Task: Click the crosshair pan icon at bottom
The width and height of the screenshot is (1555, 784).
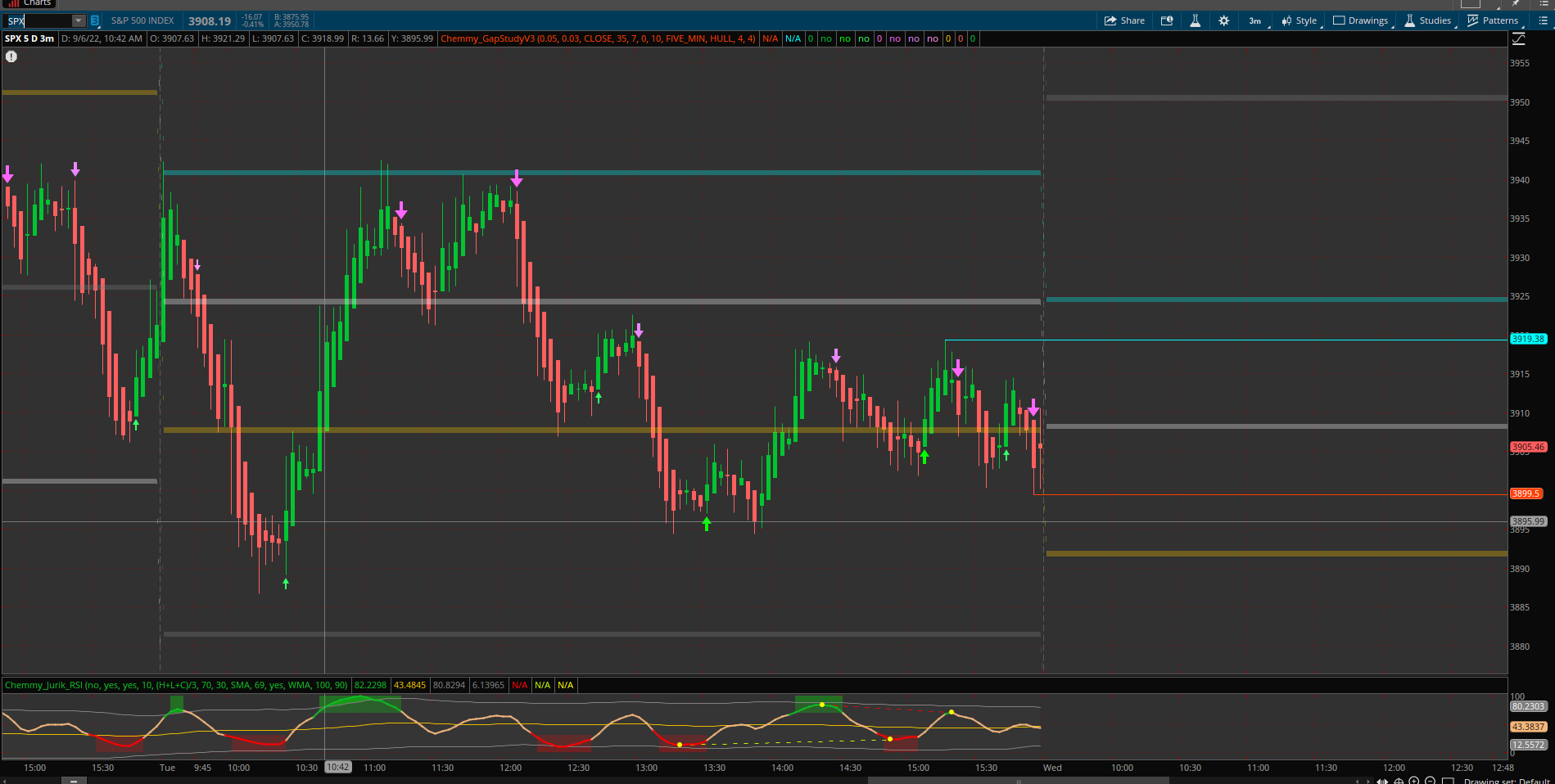Action: coord(1399,781)
